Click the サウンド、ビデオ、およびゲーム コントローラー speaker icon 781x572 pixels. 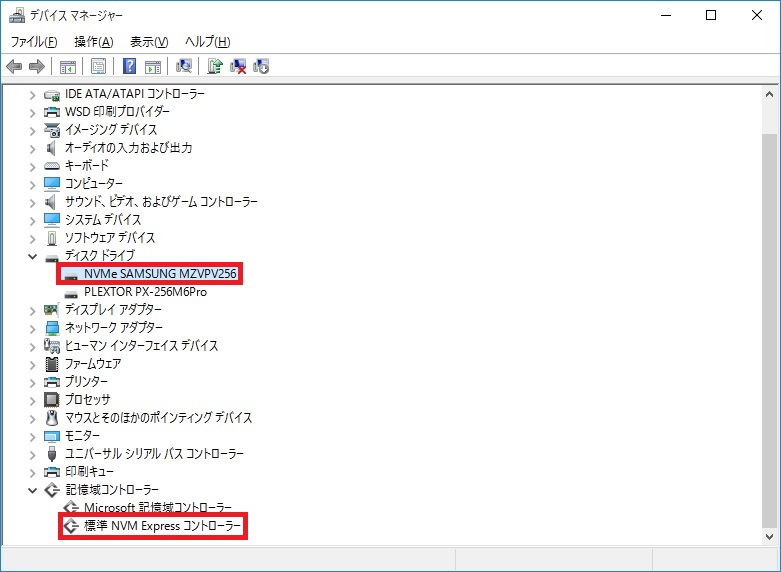[x=51, y=202]
